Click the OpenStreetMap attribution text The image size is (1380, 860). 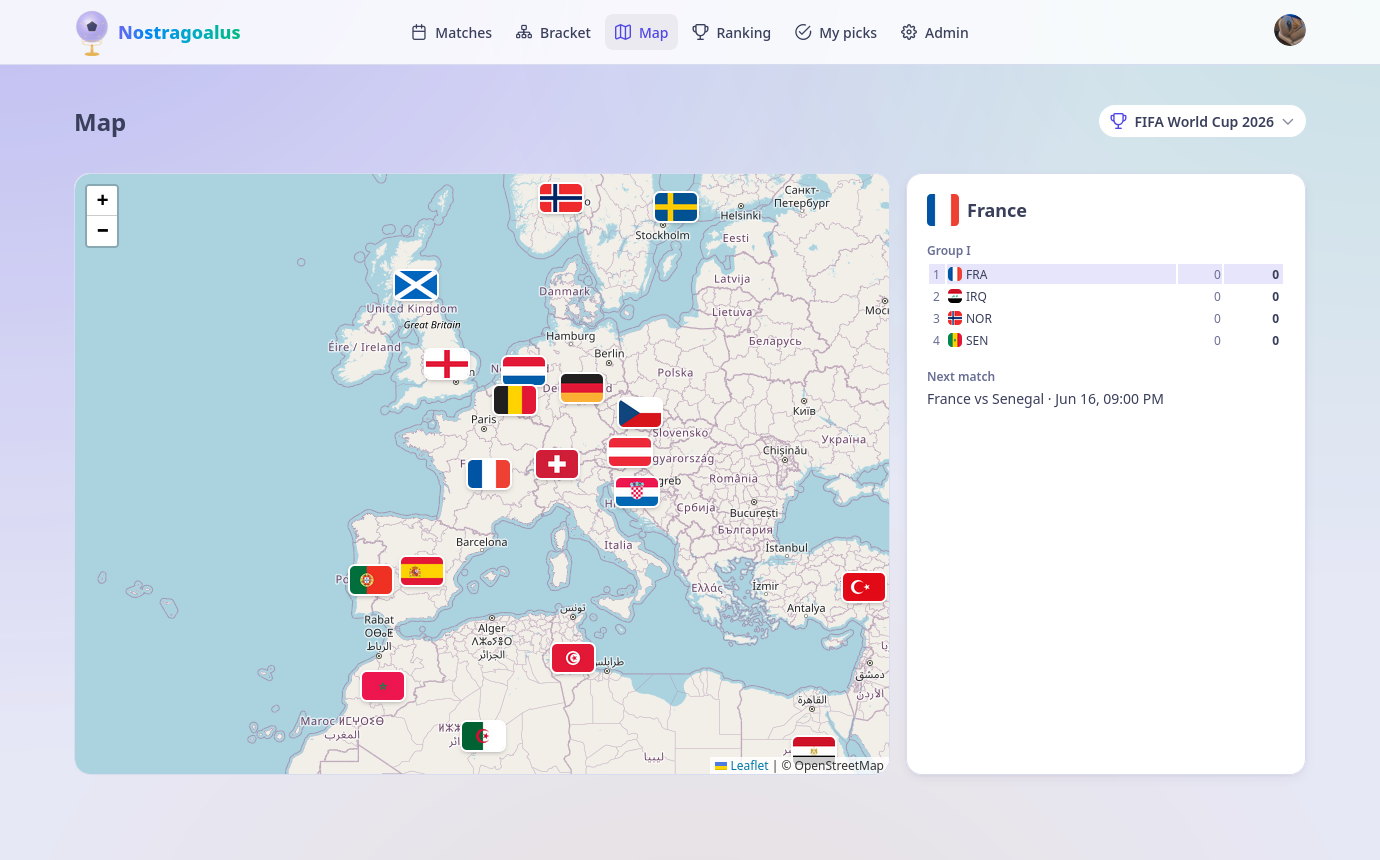[833, 765]
